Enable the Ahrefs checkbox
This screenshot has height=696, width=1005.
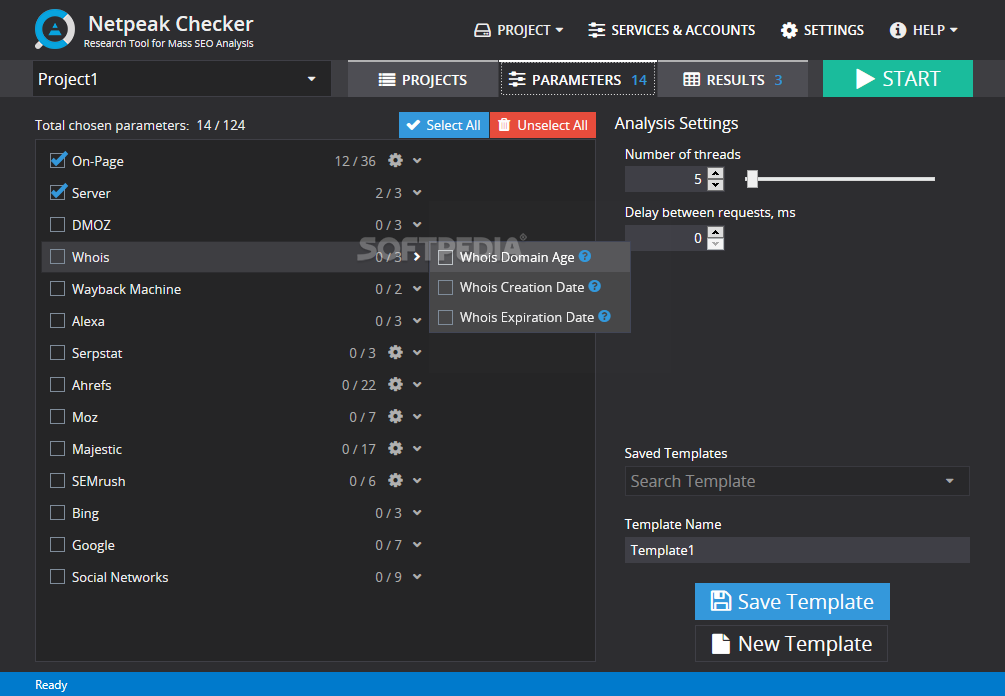point(58,385)
